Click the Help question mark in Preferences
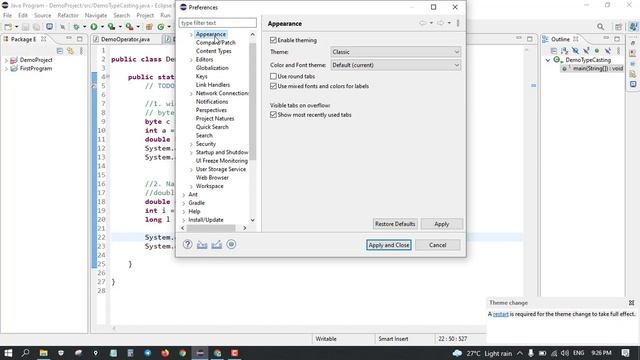The height and width of the screenshot is (360, 640). coord(187,244)
